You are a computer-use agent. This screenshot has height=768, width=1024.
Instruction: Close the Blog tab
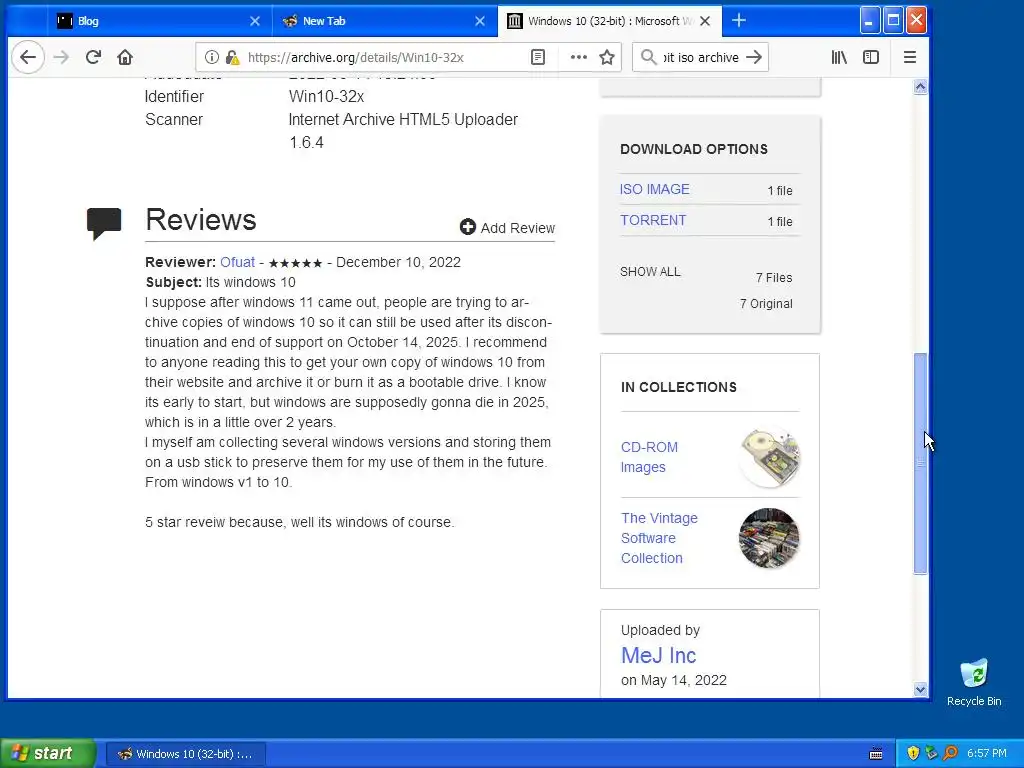pyautogui.click(x=255, y=21)
